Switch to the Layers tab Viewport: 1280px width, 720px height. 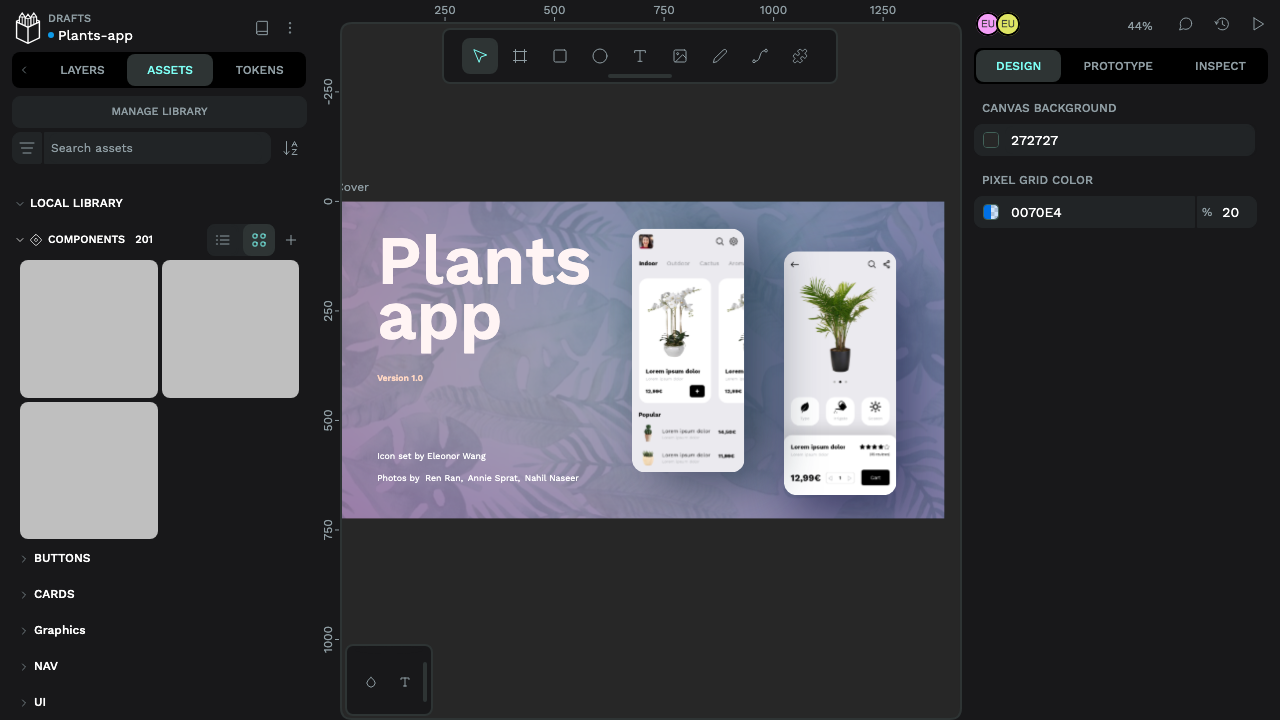(x=82, y=70)
